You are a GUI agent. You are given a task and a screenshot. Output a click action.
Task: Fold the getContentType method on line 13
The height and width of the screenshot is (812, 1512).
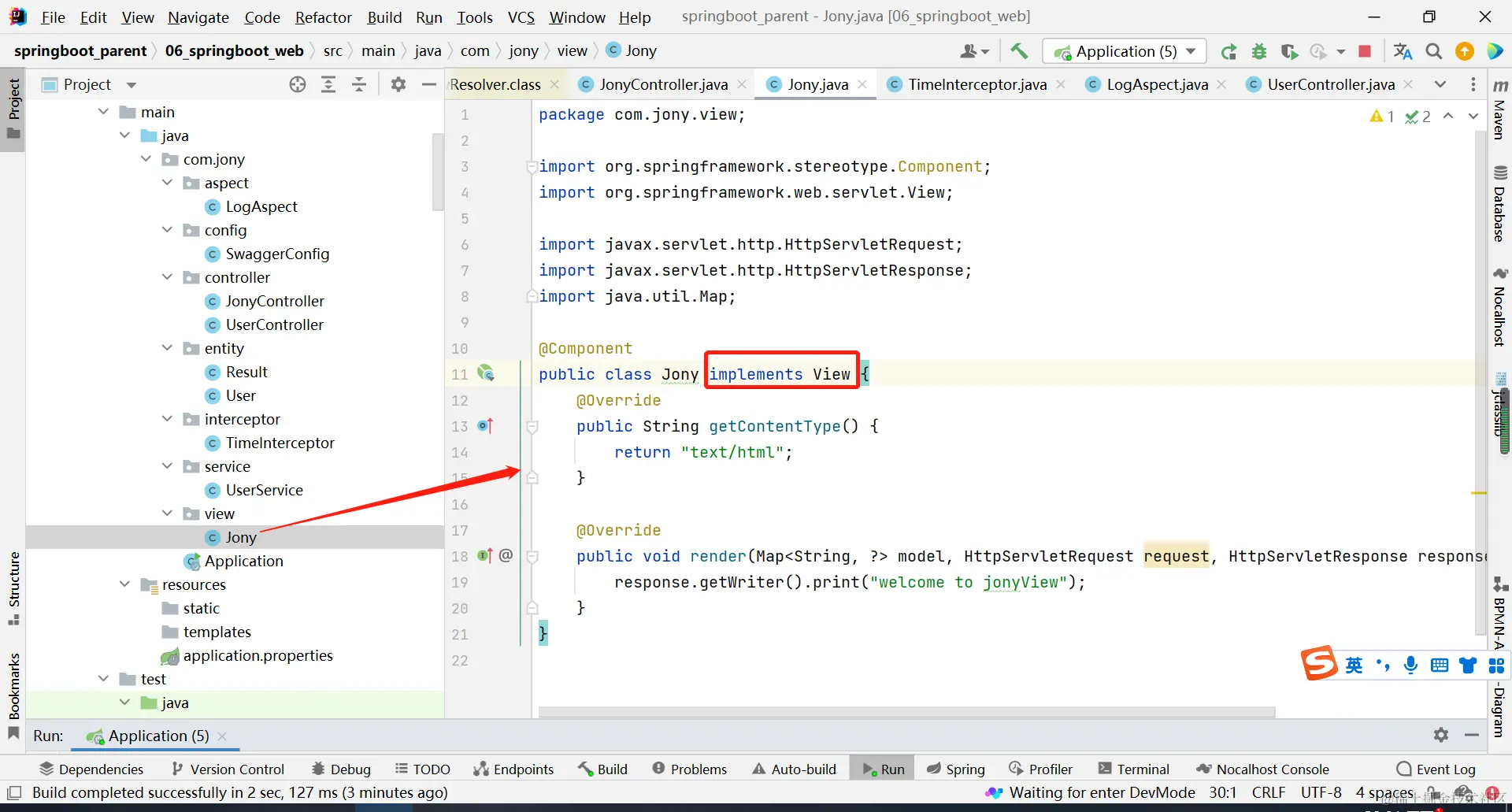click(532, 426)
